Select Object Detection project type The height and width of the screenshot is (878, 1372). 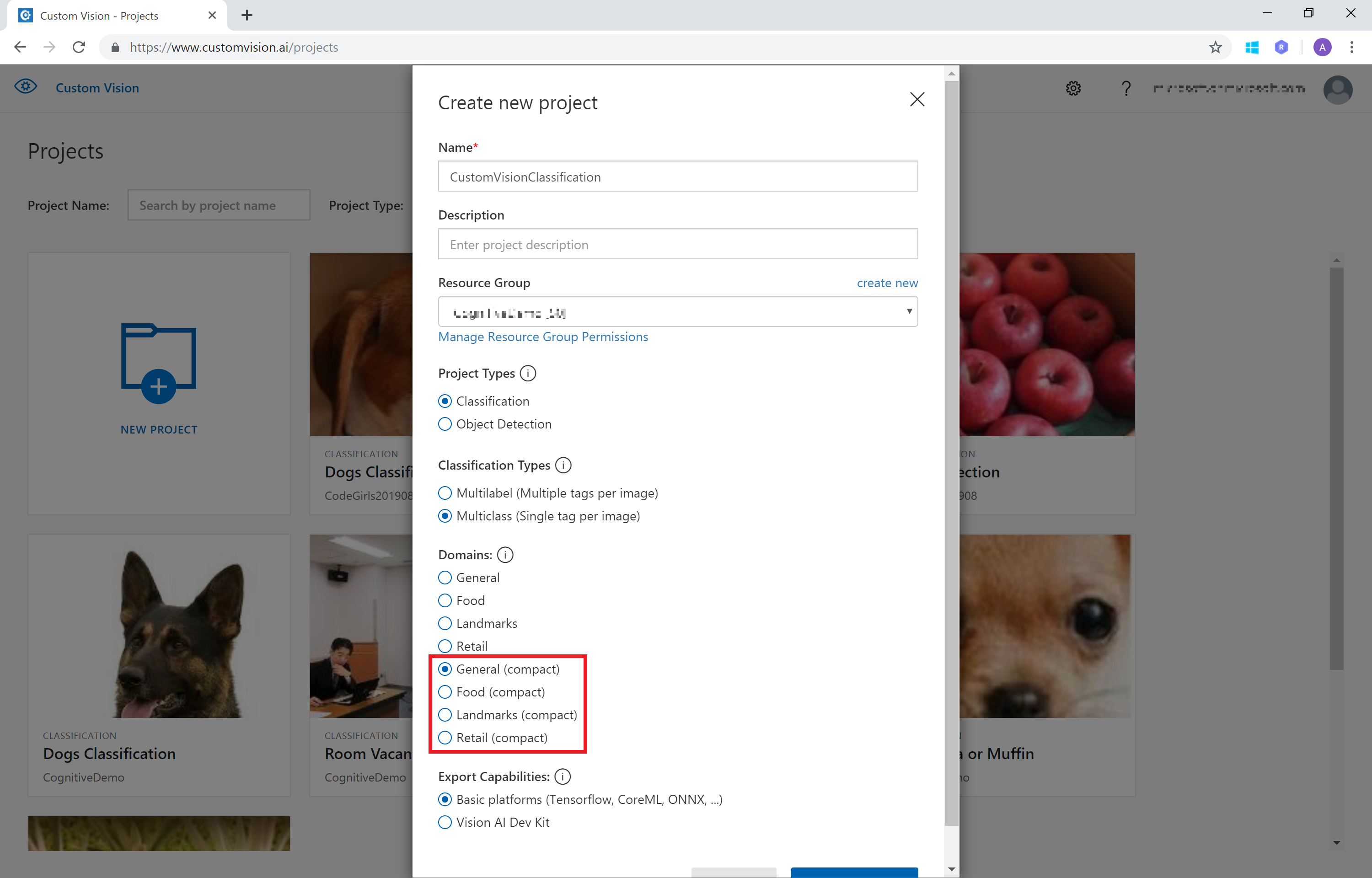(x=445, y=424)
